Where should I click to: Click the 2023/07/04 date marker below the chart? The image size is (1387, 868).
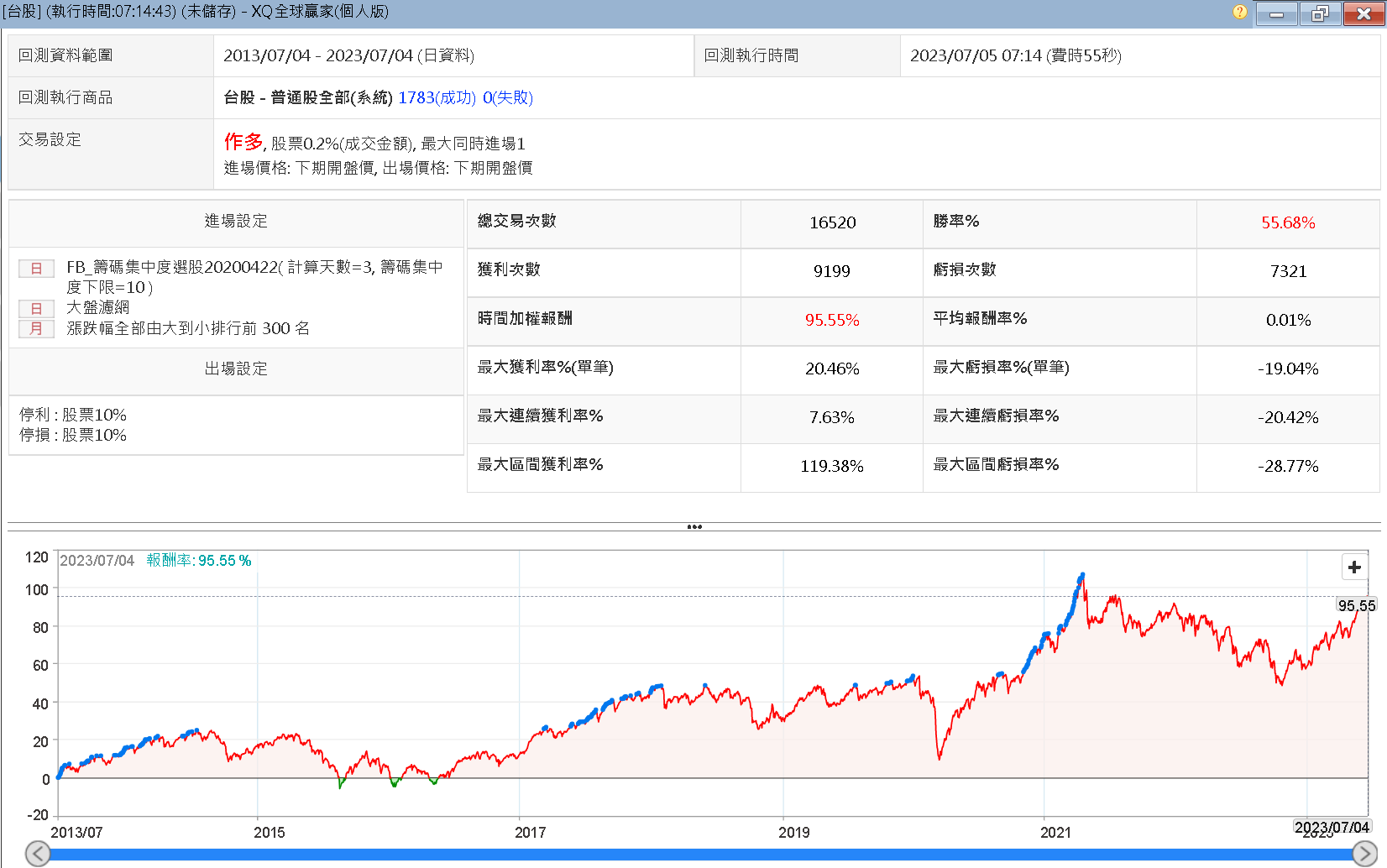[x=1332, y=826]
